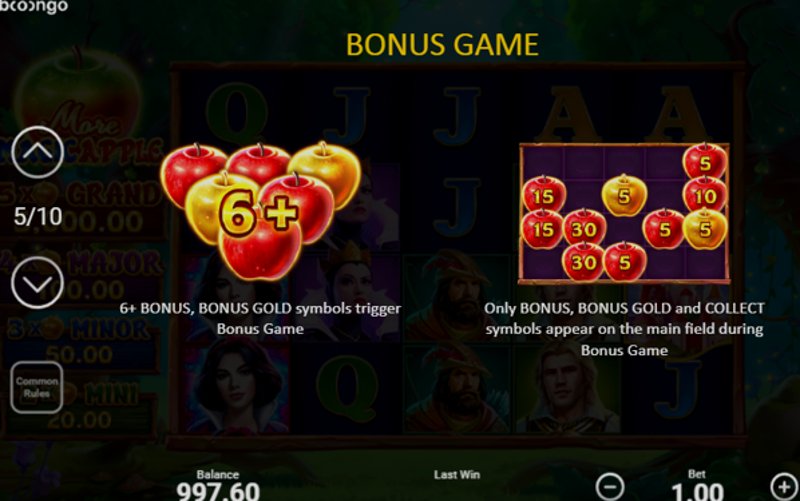Click the 6+ BONUS trigger description text
Viewport: 800px width, 501px height.
coord(260,318)
